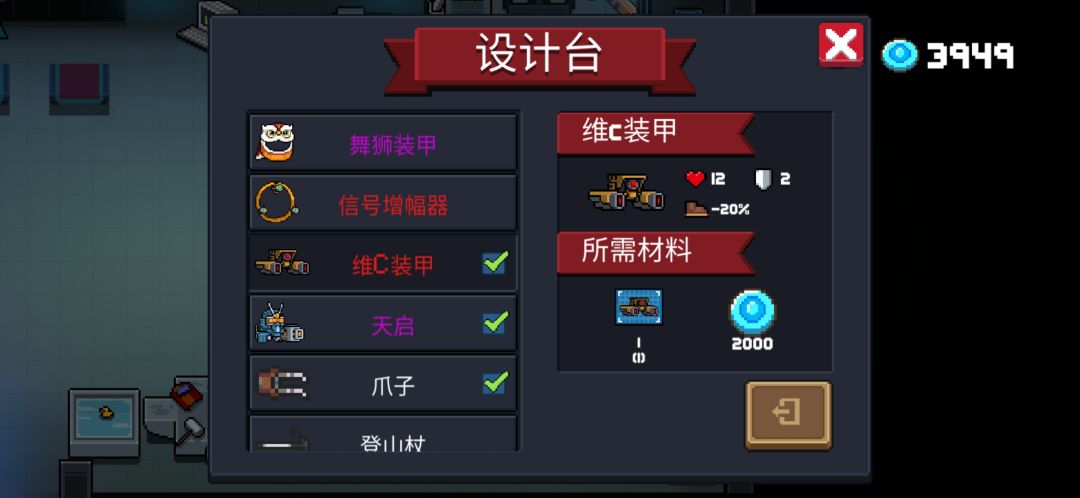Close the 设计台 panel with red X
1080x498 pixels.
coord(840,45)
